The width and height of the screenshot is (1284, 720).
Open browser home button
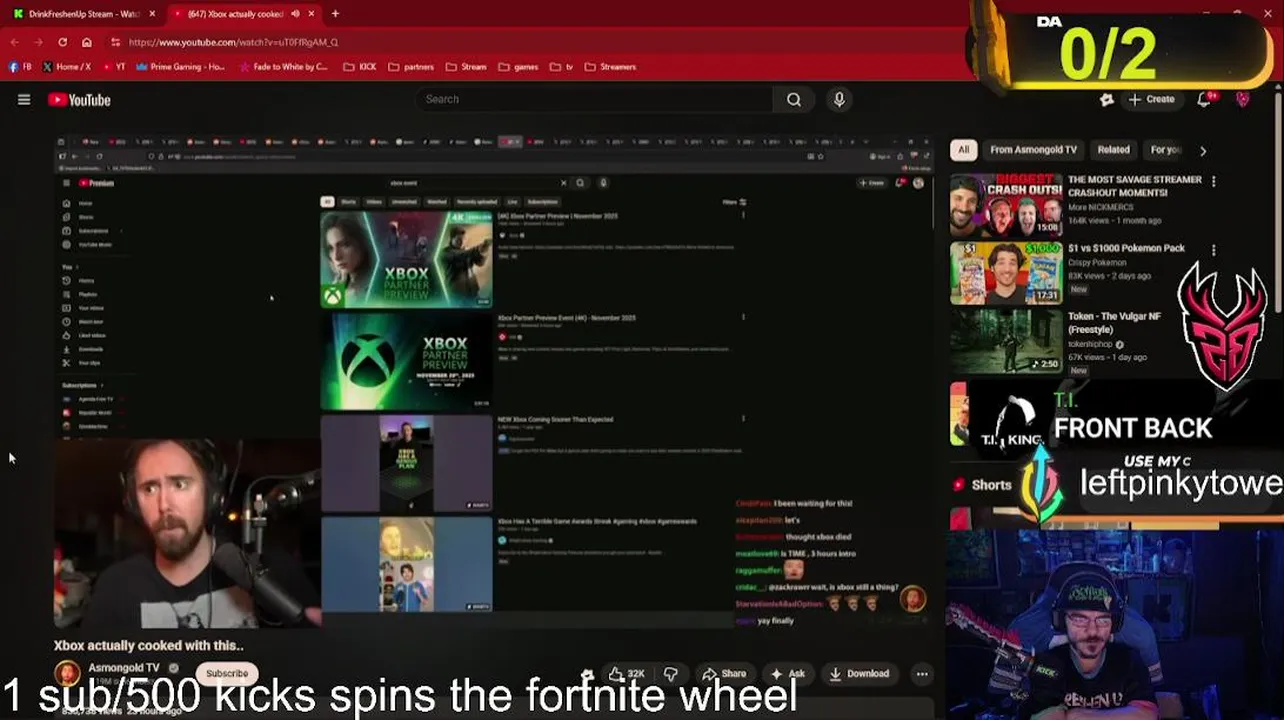click(x=86, y=42)
